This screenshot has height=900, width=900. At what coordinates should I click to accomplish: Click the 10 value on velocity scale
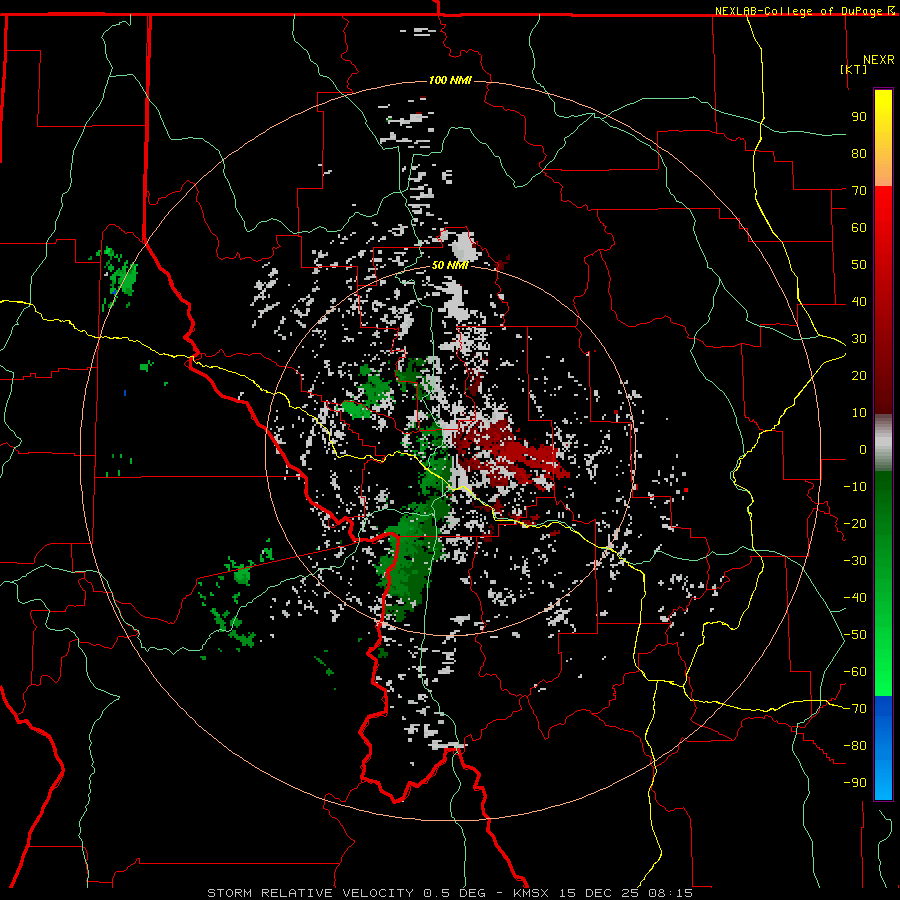tap(859, 413)
